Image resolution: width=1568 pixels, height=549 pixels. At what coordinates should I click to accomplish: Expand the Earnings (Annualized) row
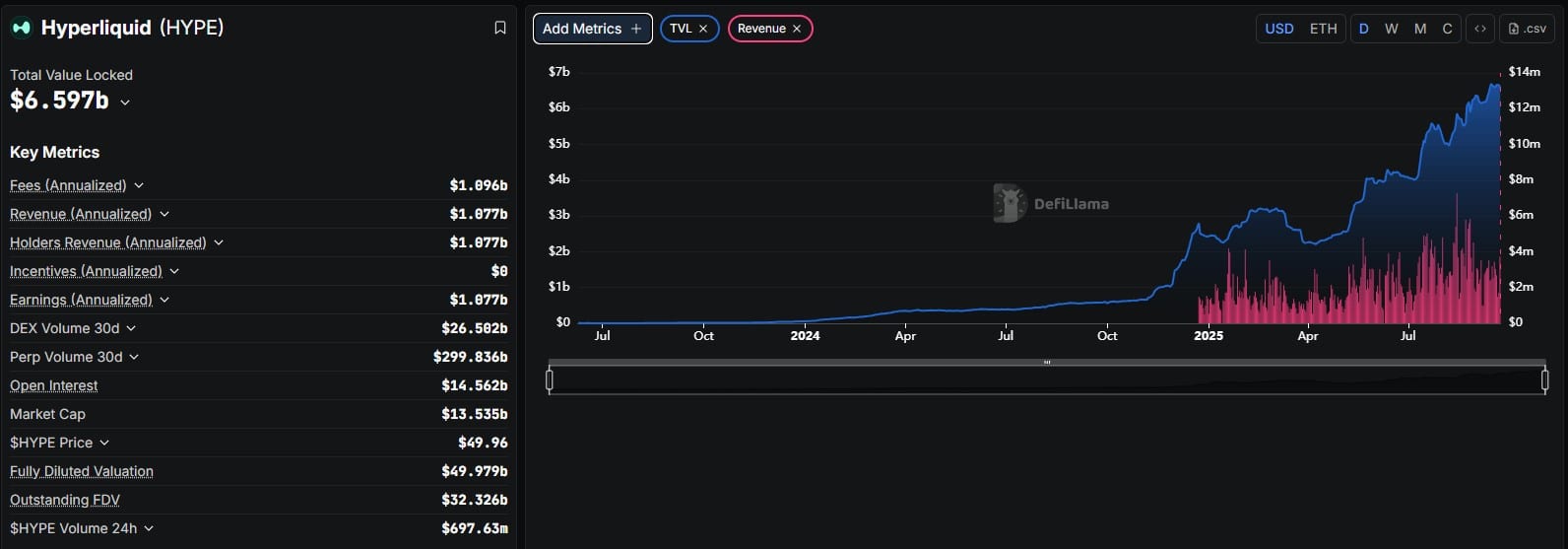[164, 300]
